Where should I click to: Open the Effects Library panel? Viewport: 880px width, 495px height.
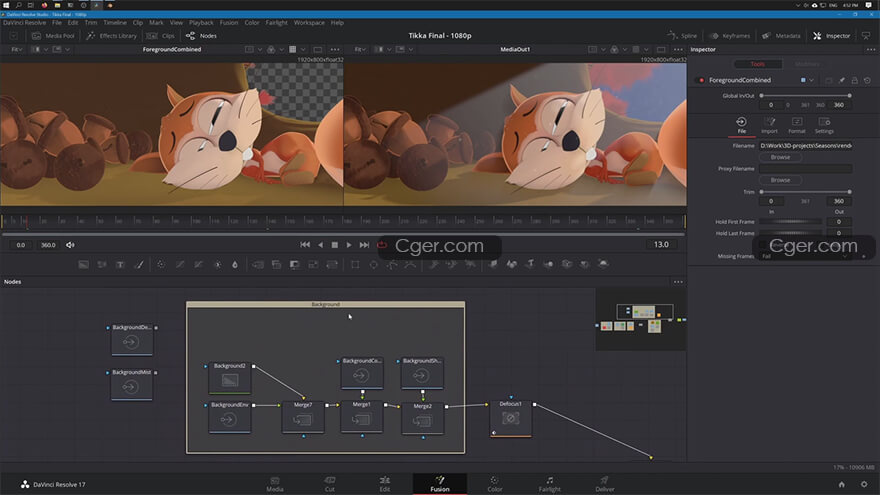(111, 35)
